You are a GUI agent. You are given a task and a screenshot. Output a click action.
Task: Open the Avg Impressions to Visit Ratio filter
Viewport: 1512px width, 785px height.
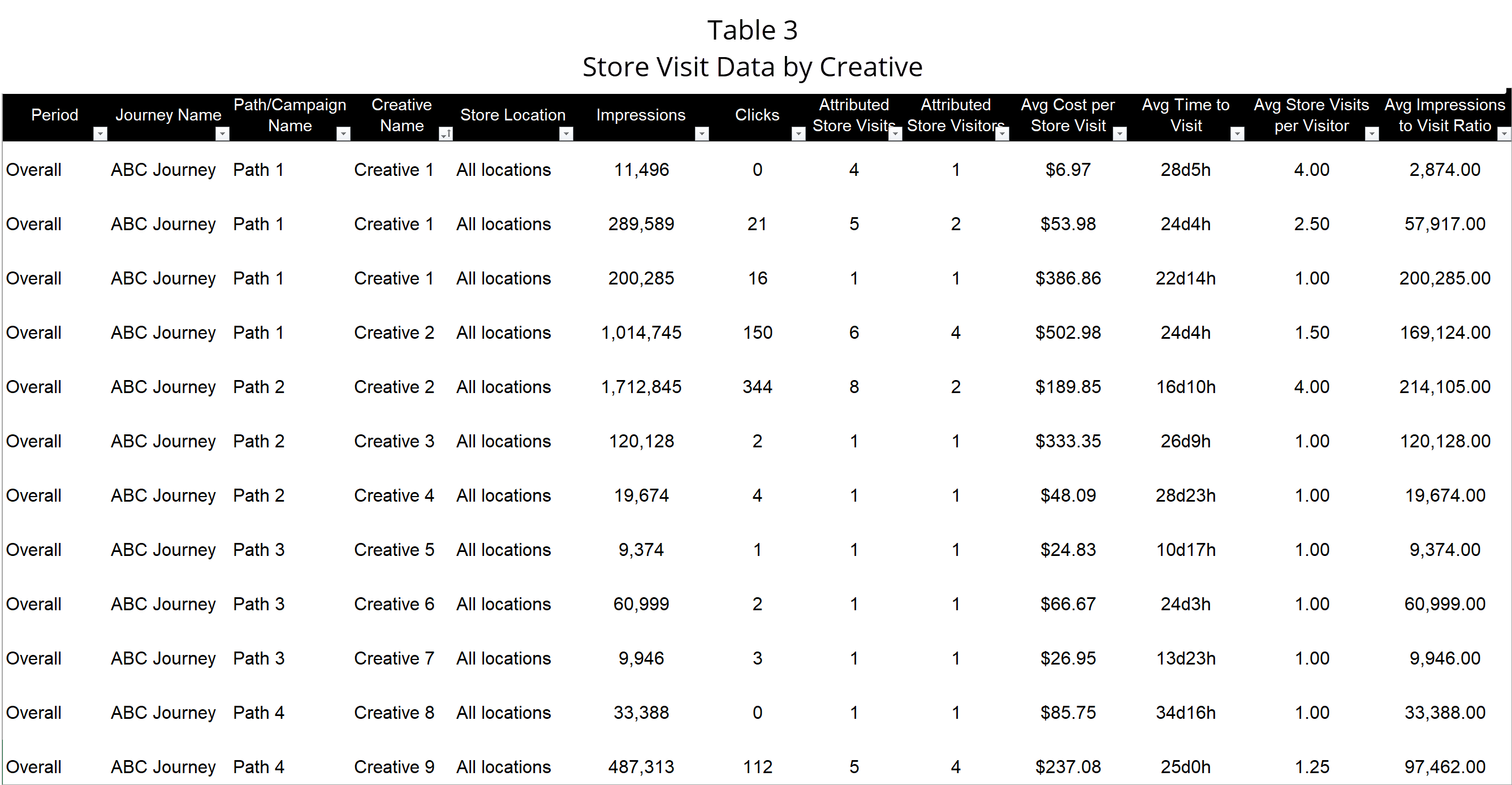coord(1504,134)
